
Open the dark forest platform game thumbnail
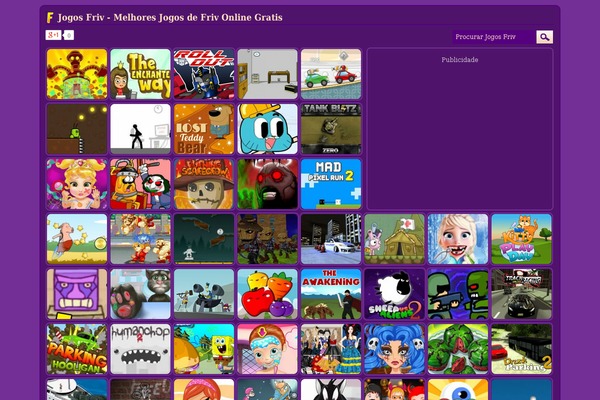click(x=204, y=239)
